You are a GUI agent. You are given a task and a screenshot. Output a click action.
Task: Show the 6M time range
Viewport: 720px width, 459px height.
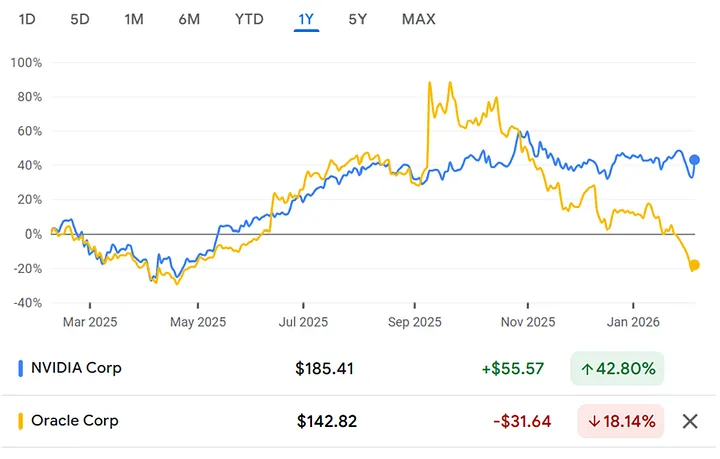tap(188, 19)
